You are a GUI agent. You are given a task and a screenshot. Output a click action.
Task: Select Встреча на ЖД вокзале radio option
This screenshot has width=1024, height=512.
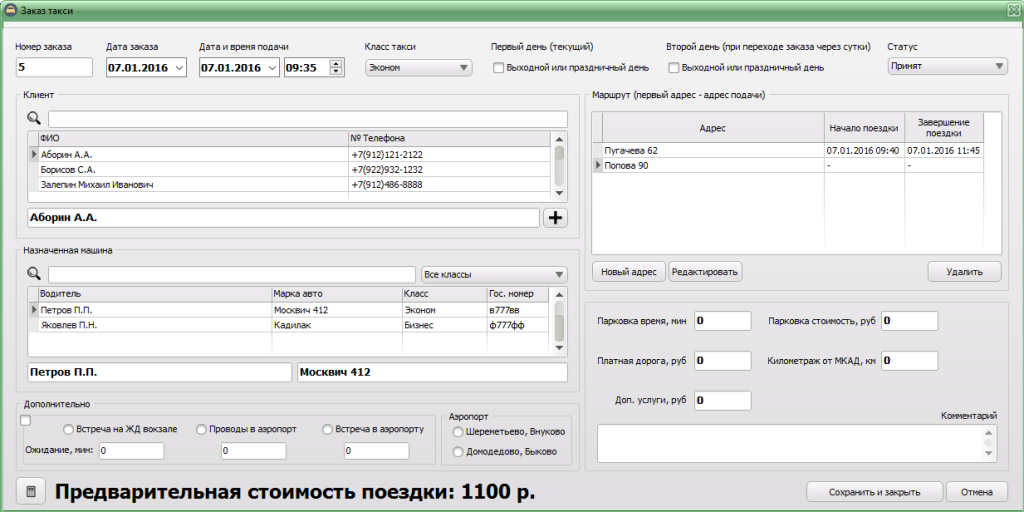coord(68,430)
